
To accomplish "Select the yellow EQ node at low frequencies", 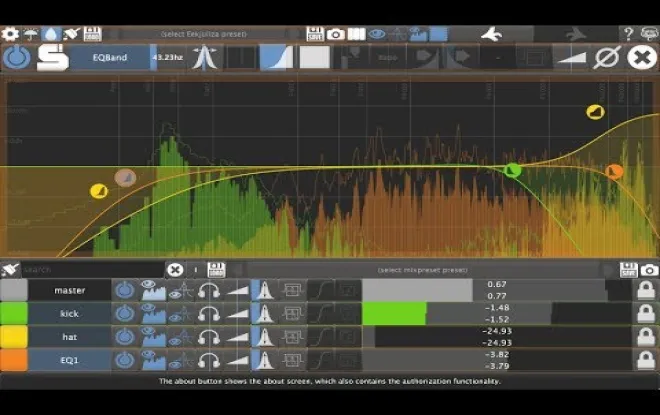I will pos(99,192).
